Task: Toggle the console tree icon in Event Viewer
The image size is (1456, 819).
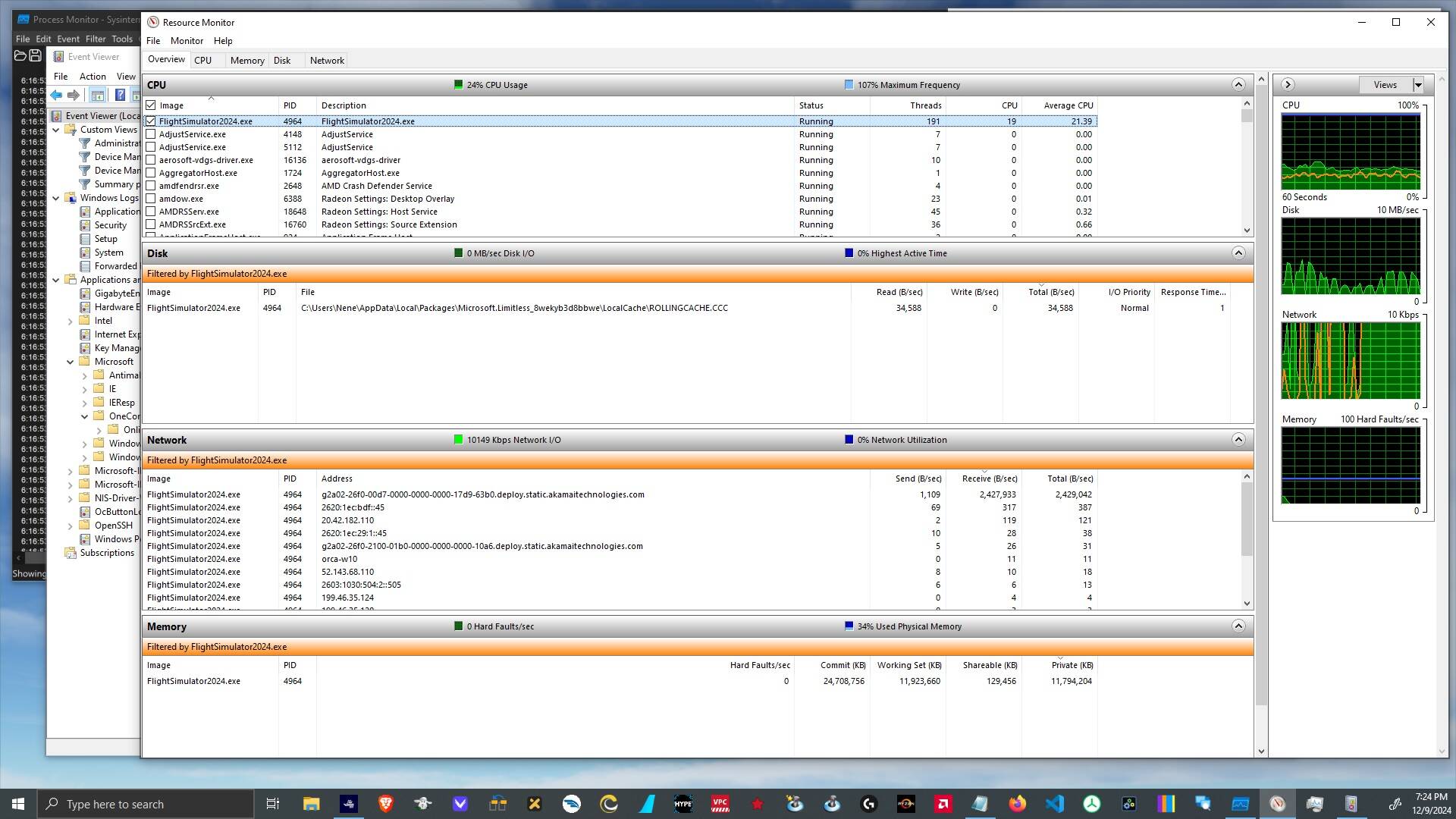Action: point(98,95)
